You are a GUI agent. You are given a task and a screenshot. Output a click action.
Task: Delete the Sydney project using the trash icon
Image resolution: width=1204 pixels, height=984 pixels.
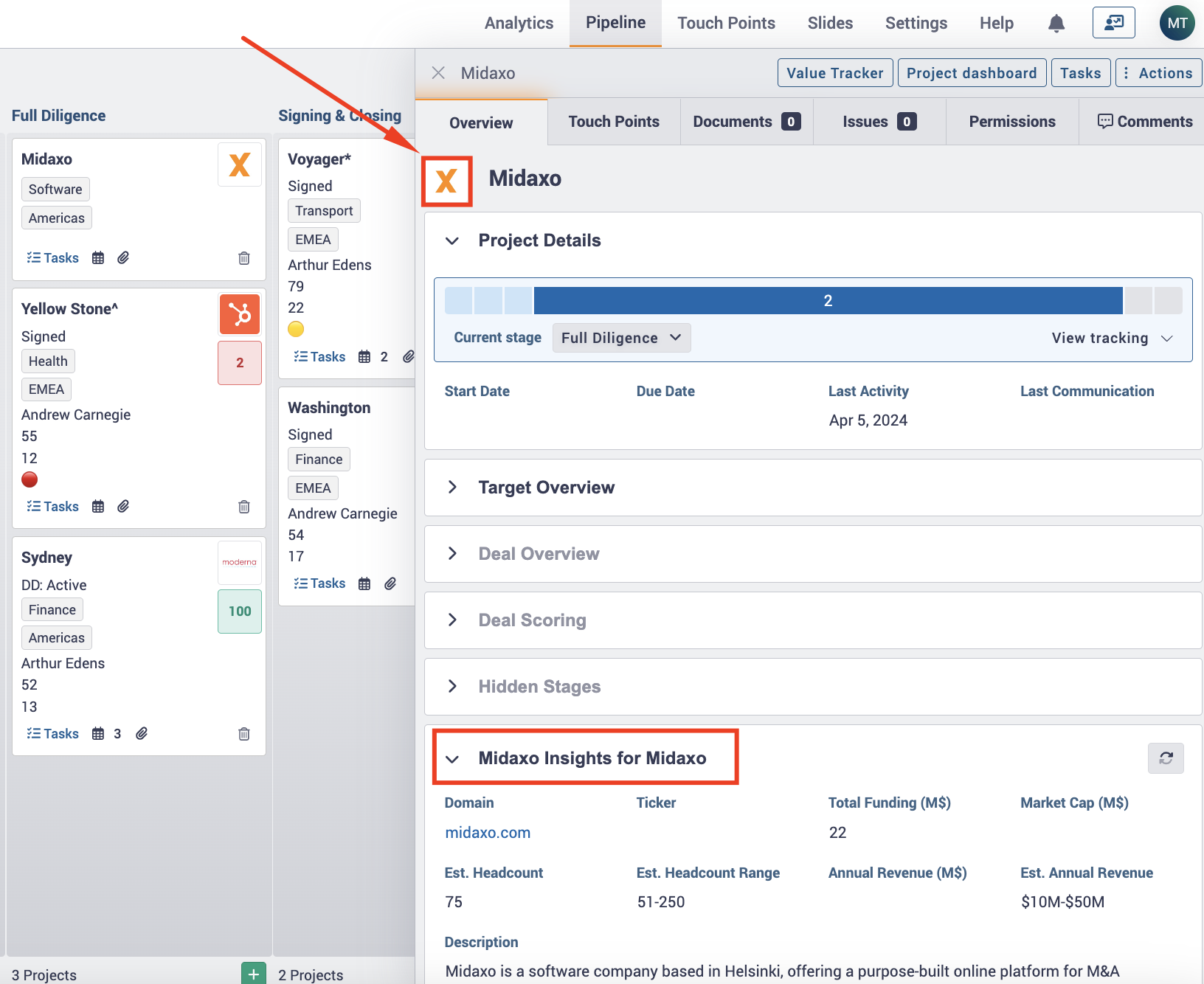(x=243, y=733)
